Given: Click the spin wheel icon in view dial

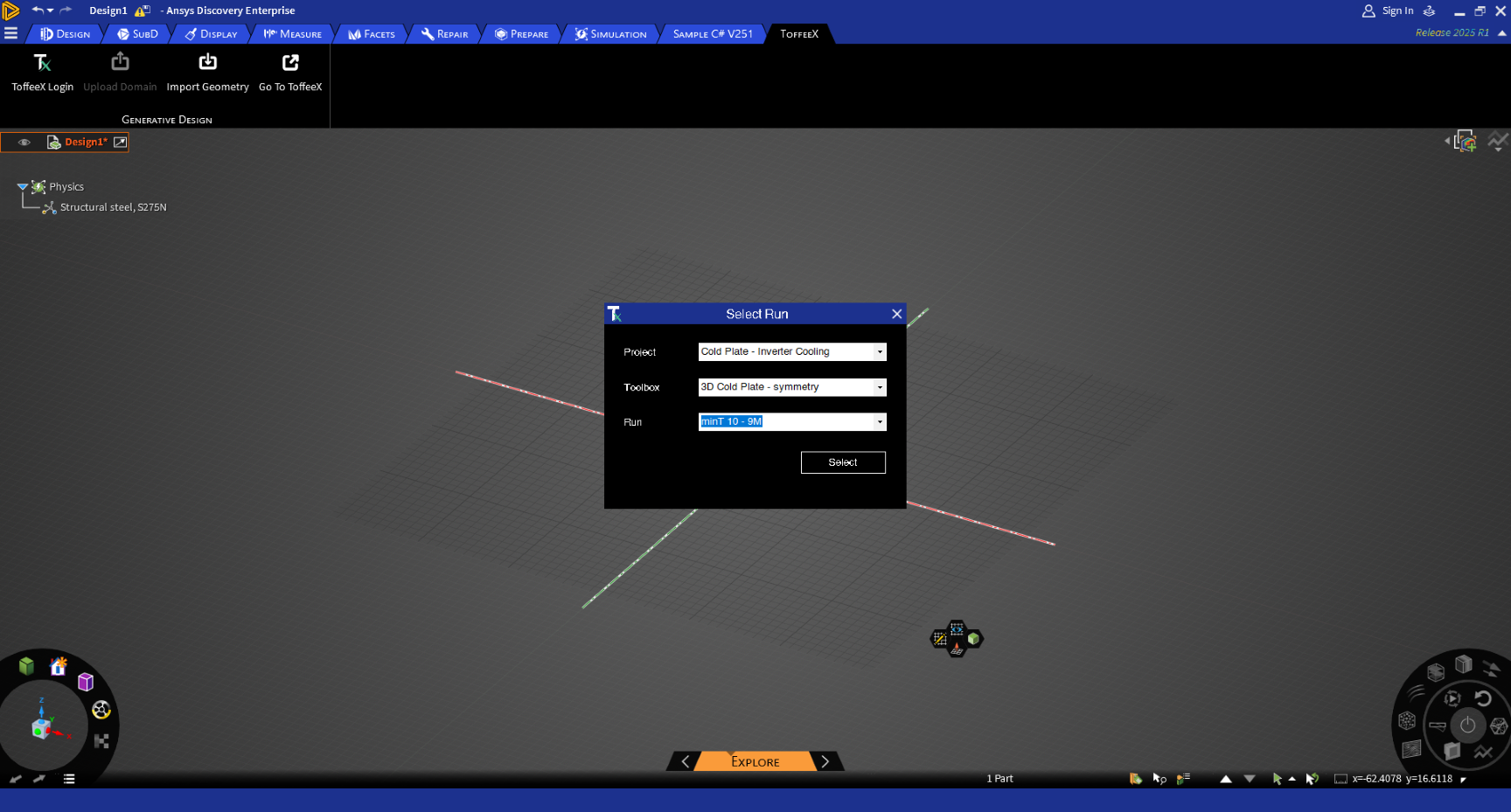Looking at the screenshot, I should (101, 710).
